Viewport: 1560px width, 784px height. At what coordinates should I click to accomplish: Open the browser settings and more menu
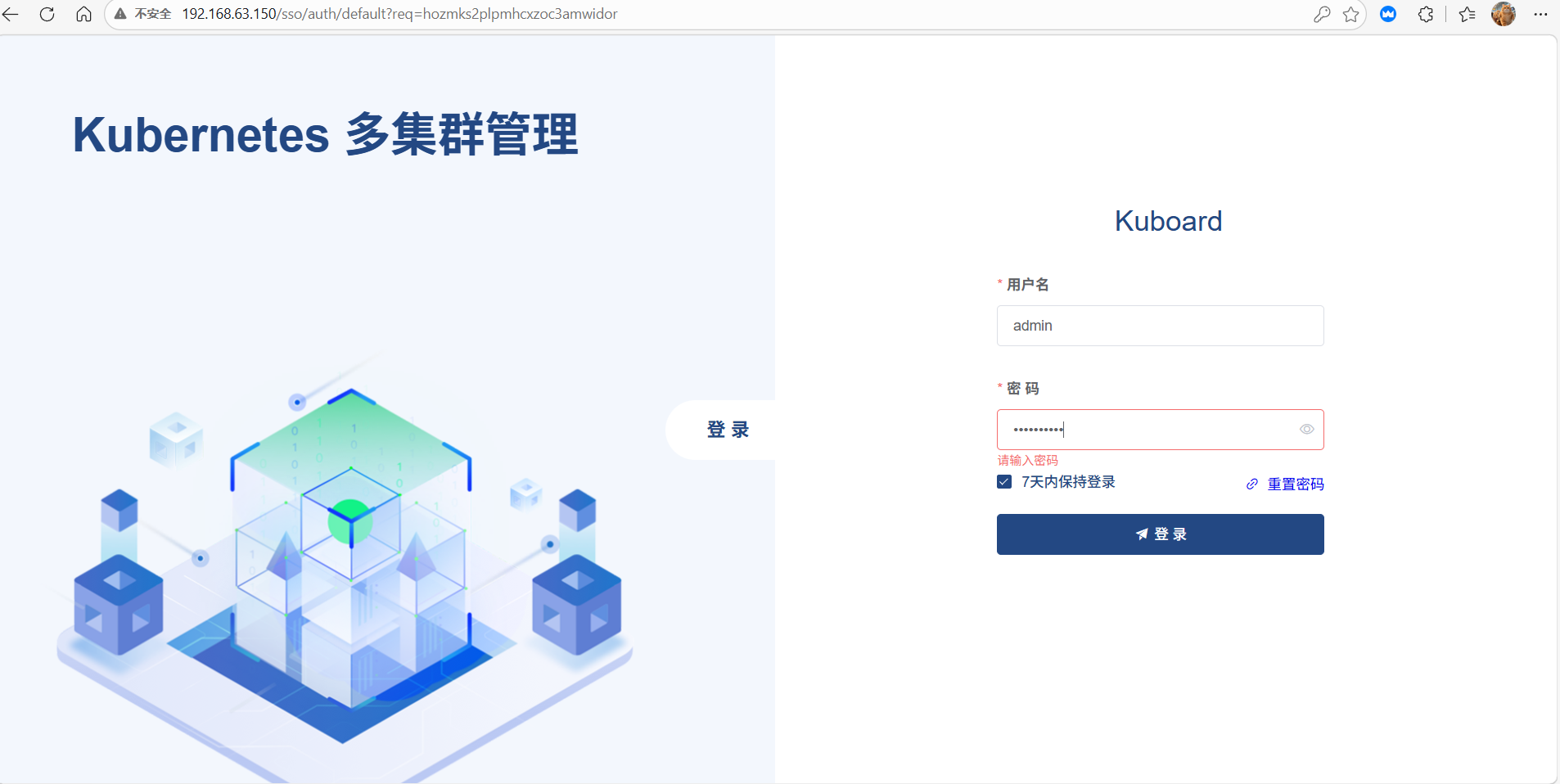[1540, 14]
